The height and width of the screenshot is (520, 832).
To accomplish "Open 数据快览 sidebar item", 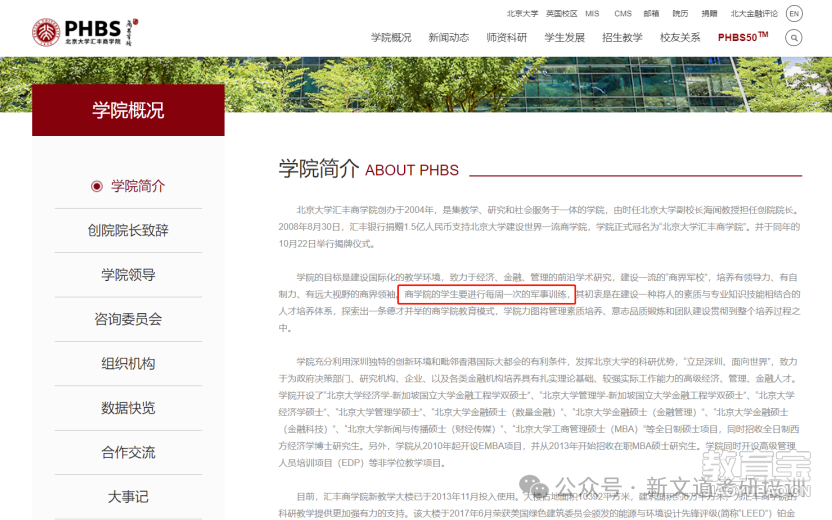I will (128, 408).
